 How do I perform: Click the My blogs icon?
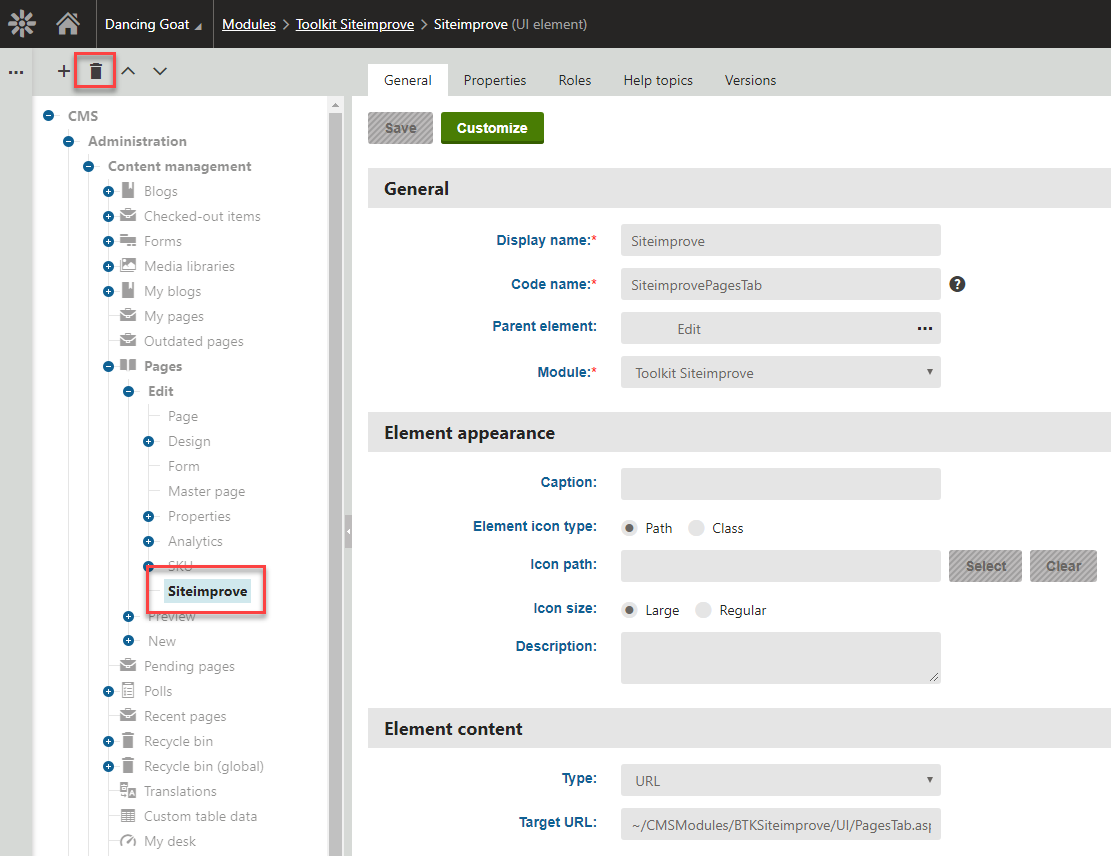128,291
